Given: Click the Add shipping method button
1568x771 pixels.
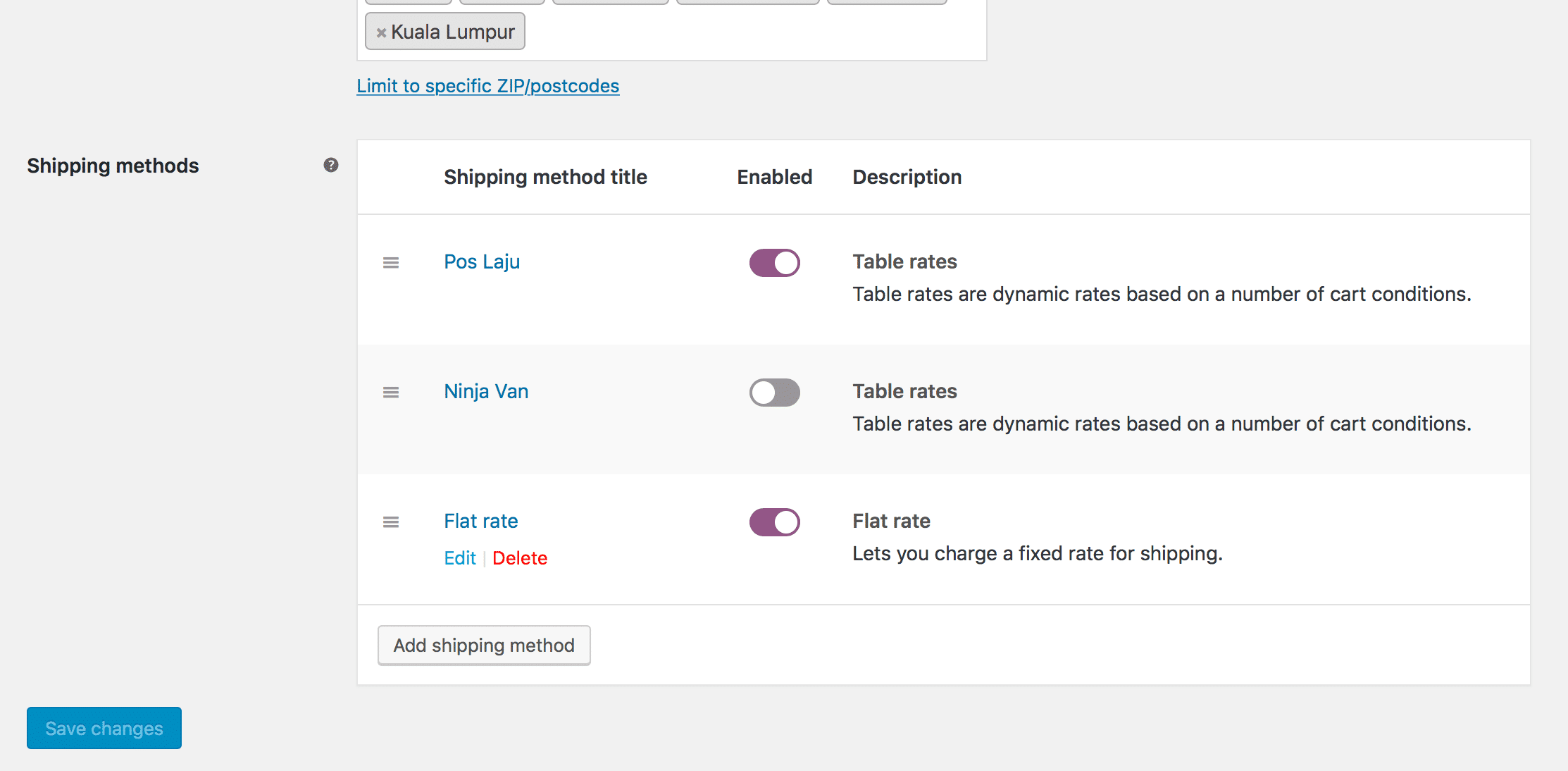Looking at the screenshot, I should (x=484, y=646).
